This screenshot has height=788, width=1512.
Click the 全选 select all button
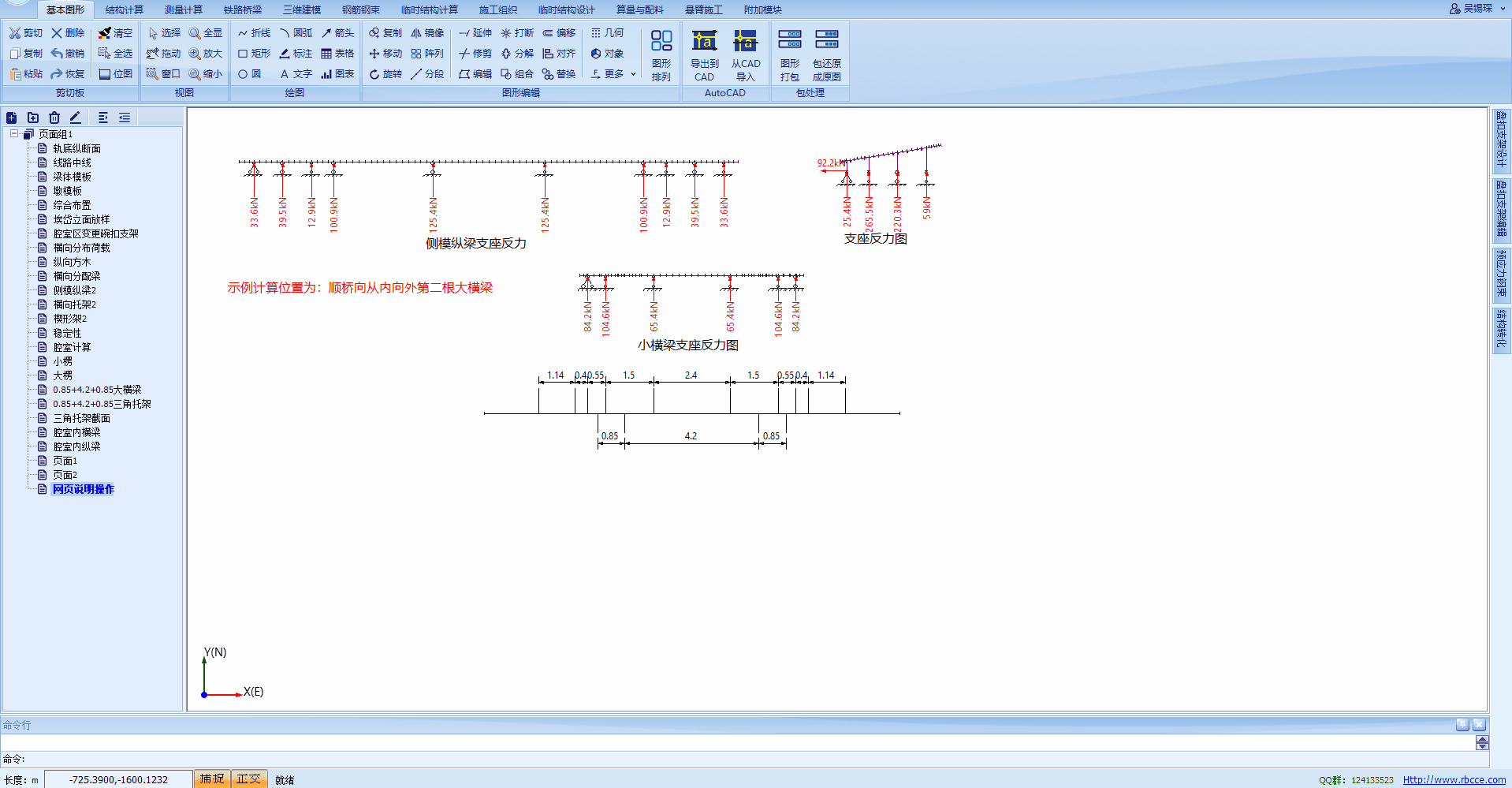point(115,54)
